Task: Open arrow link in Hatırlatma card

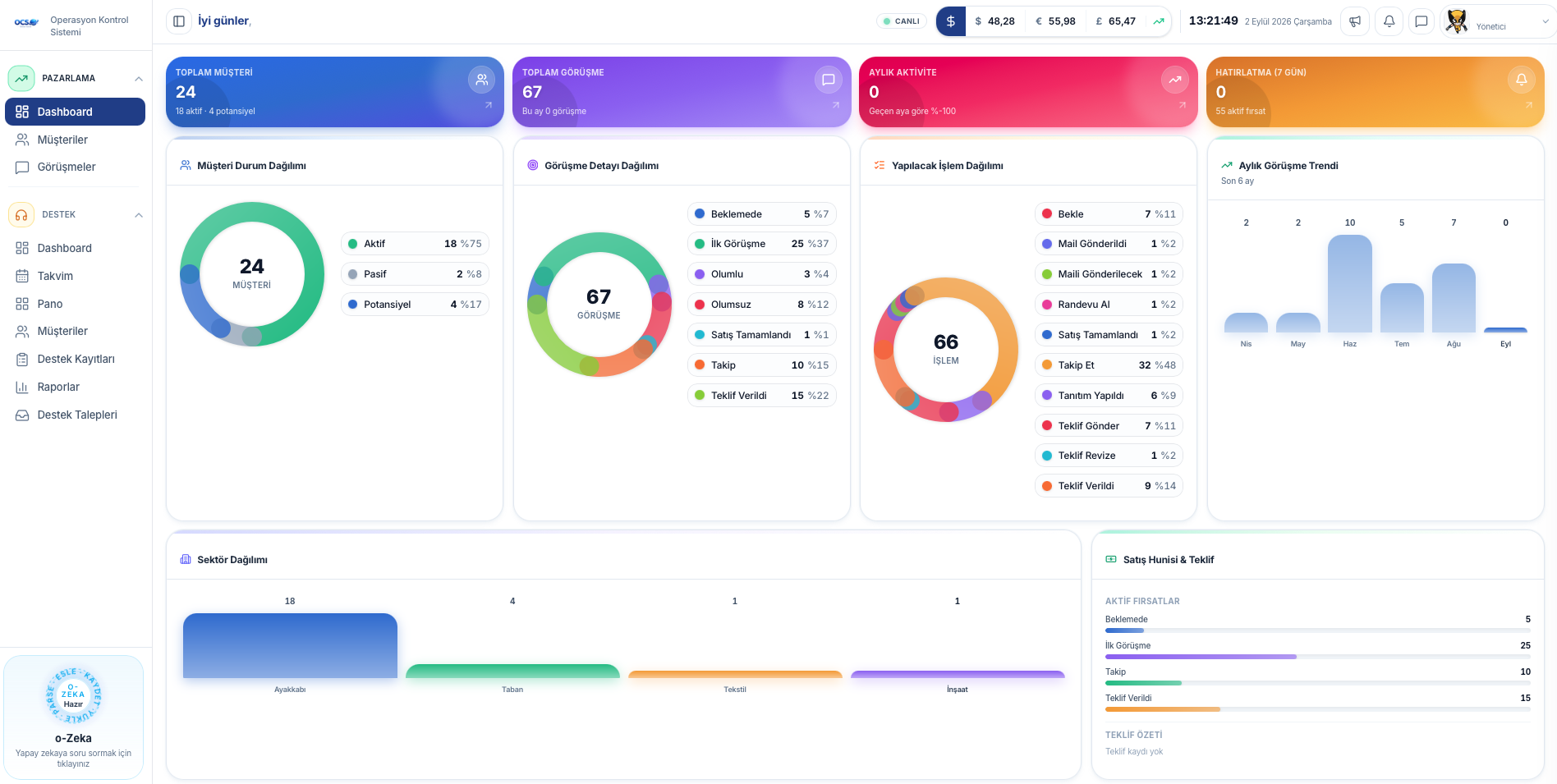Action: (1529, 105)
